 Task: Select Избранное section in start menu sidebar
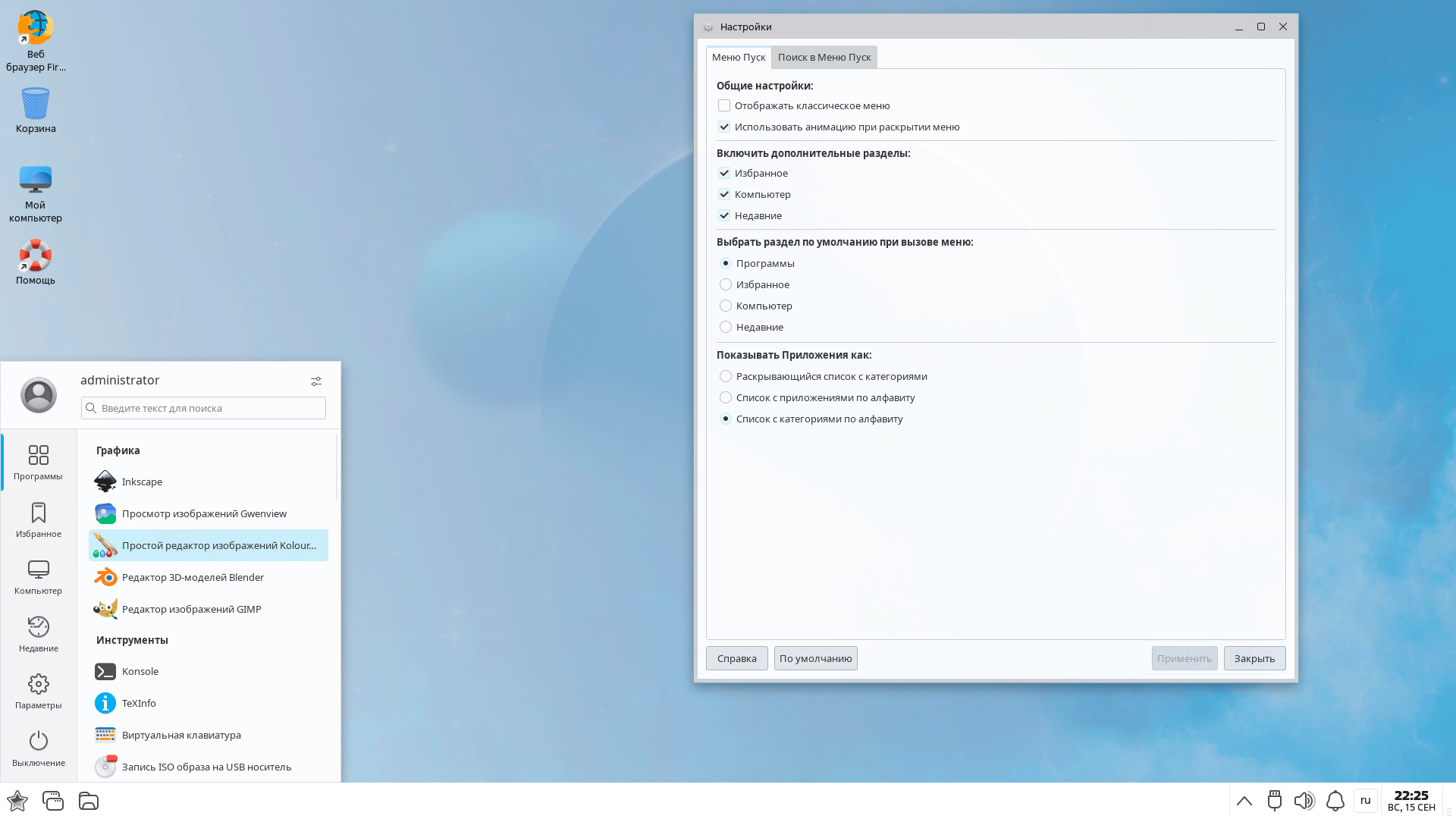[x=39, y=520]
